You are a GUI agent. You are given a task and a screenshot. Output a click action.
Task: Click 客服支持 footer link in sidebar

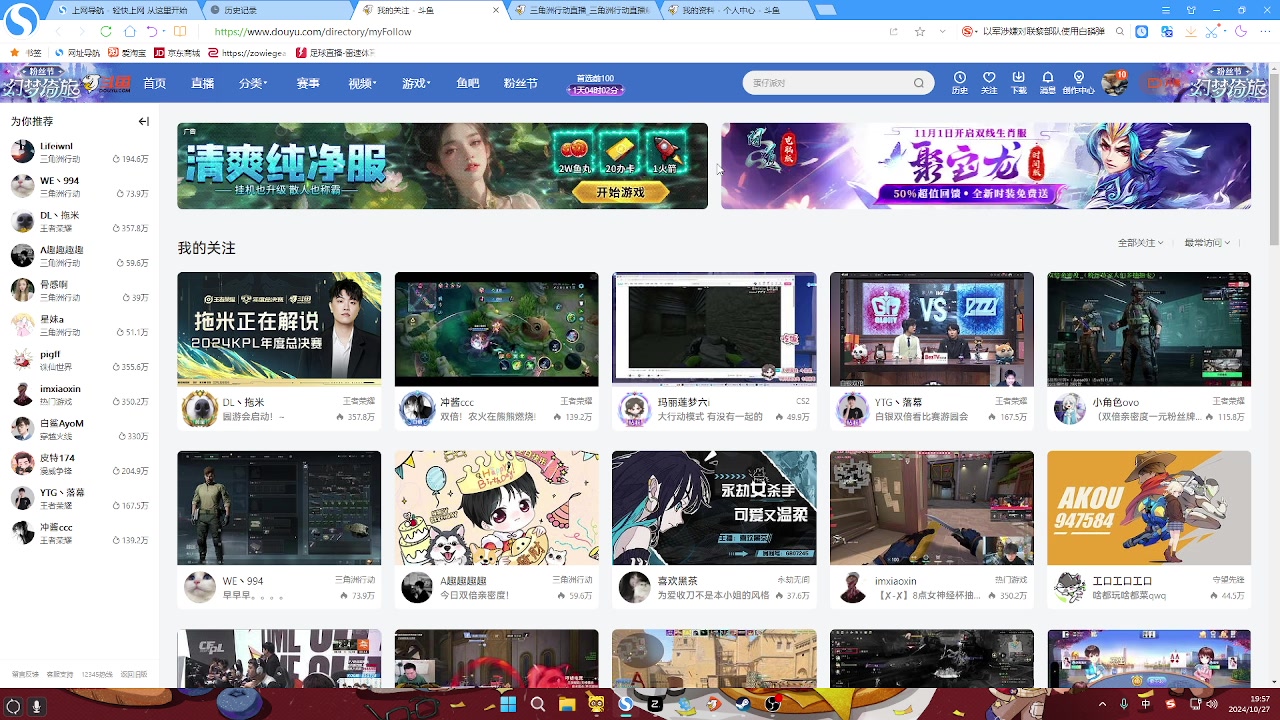[60, 675]
